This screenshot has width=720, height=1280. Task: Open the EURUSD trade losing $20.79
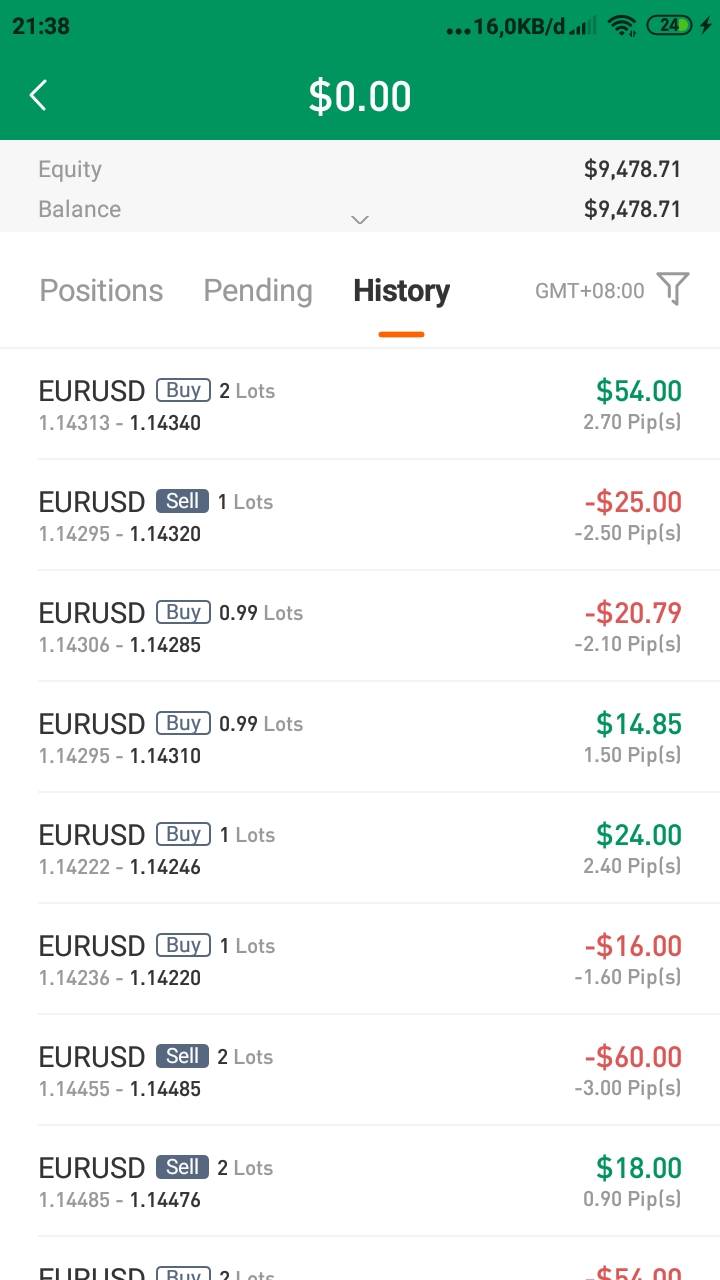360,627
